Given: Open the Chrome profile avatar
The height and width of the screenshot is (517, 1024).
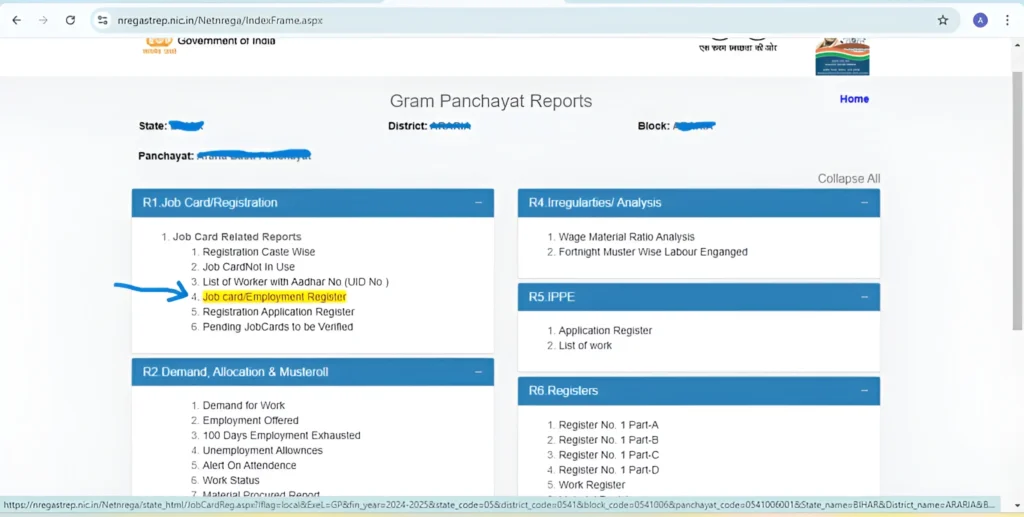Looking at the screenshot, I should point(980,20).
